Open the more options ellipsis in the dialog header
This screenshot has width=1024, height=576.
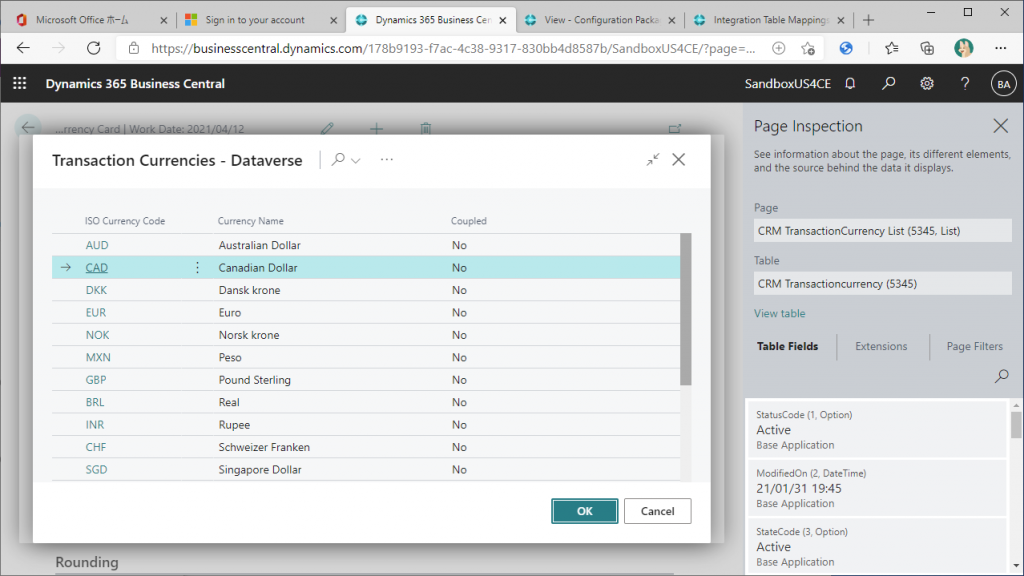[387, 159]
